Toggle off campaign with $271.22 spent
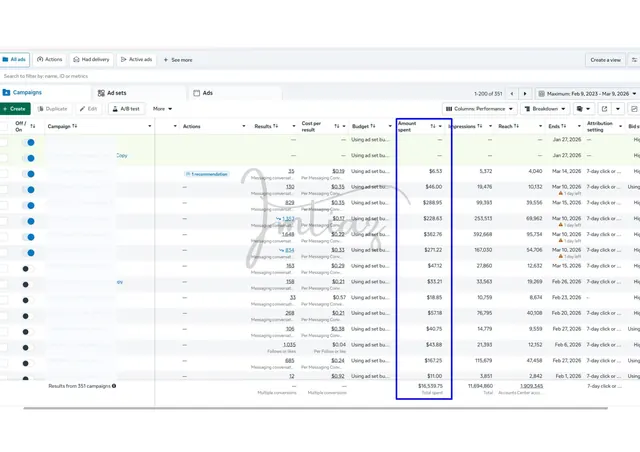 click(28, 253)
